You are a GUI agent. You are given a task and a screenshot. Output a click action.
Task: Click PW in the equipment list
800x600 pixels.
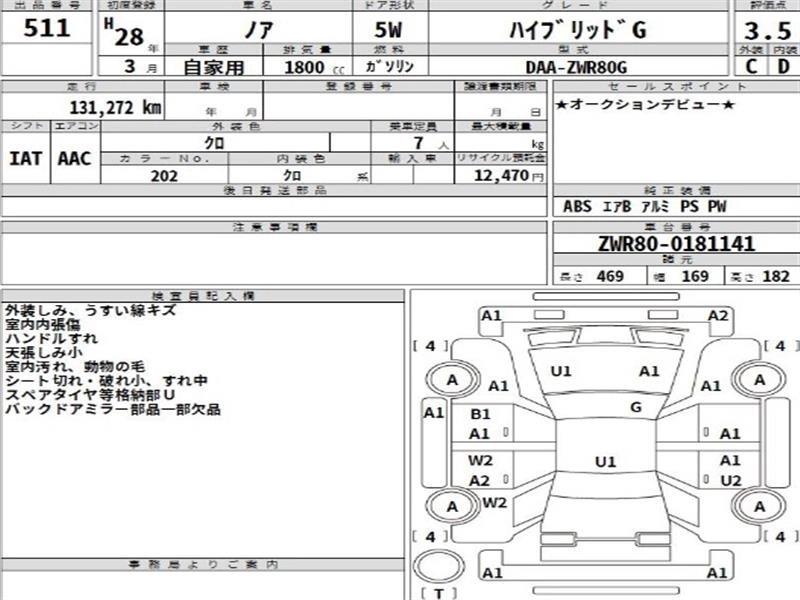click(x=717, y=207)
